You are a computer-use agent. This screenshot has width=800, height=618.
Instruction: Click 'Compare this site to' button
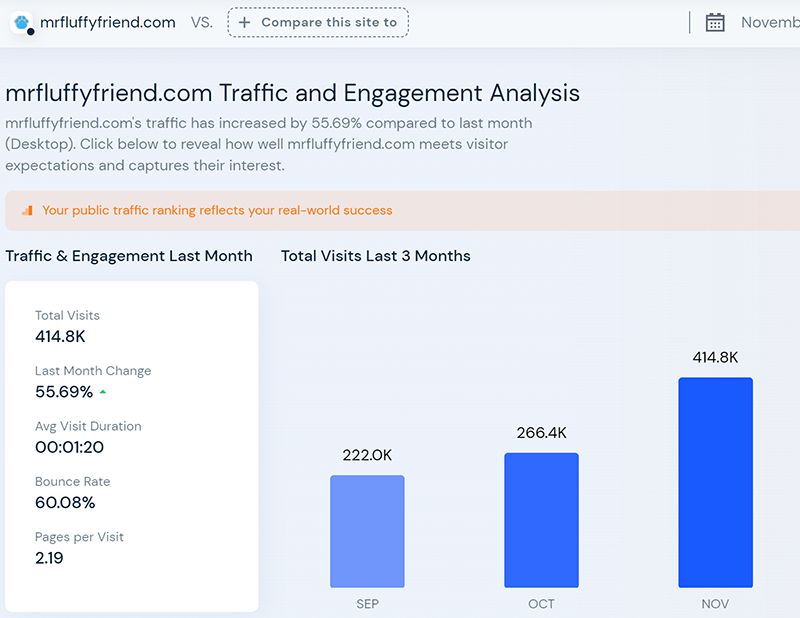click(318, 22)
